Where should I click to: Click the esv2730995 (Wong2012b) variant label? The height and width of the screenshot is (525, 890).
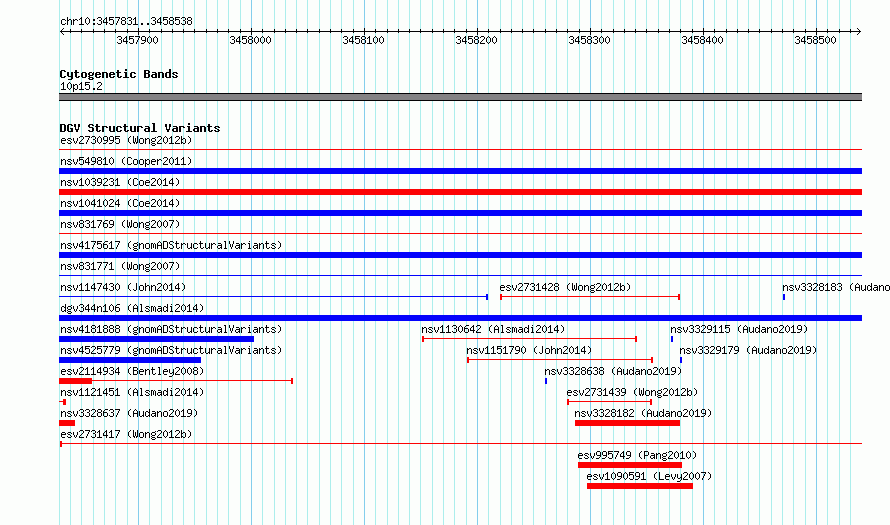pyautogui.click(x=126, y=140)
